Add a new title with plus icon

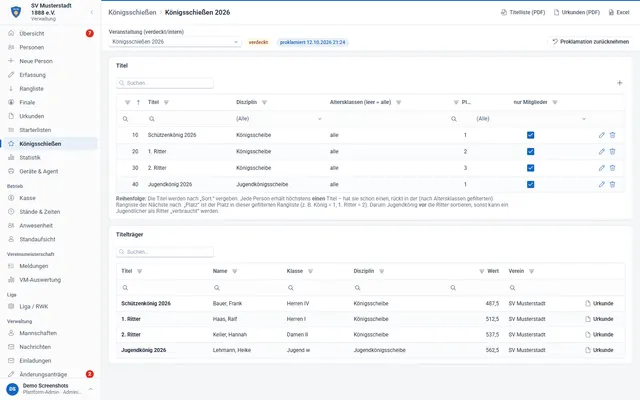tap(620, 83)
